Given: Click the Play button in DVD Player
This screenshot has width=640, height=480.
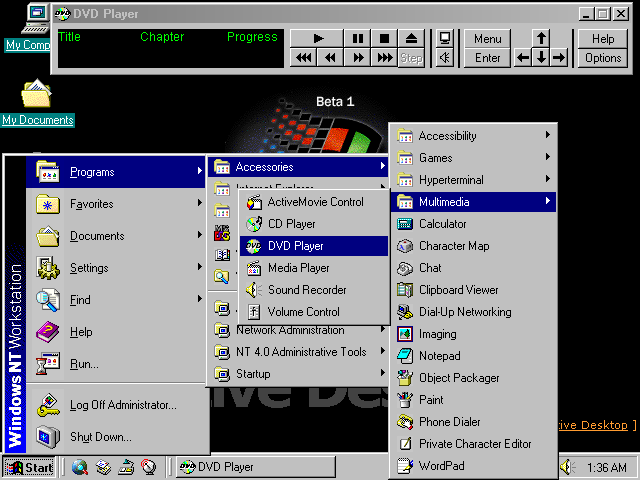Looking at the screenshot, I should pos(317,38).
